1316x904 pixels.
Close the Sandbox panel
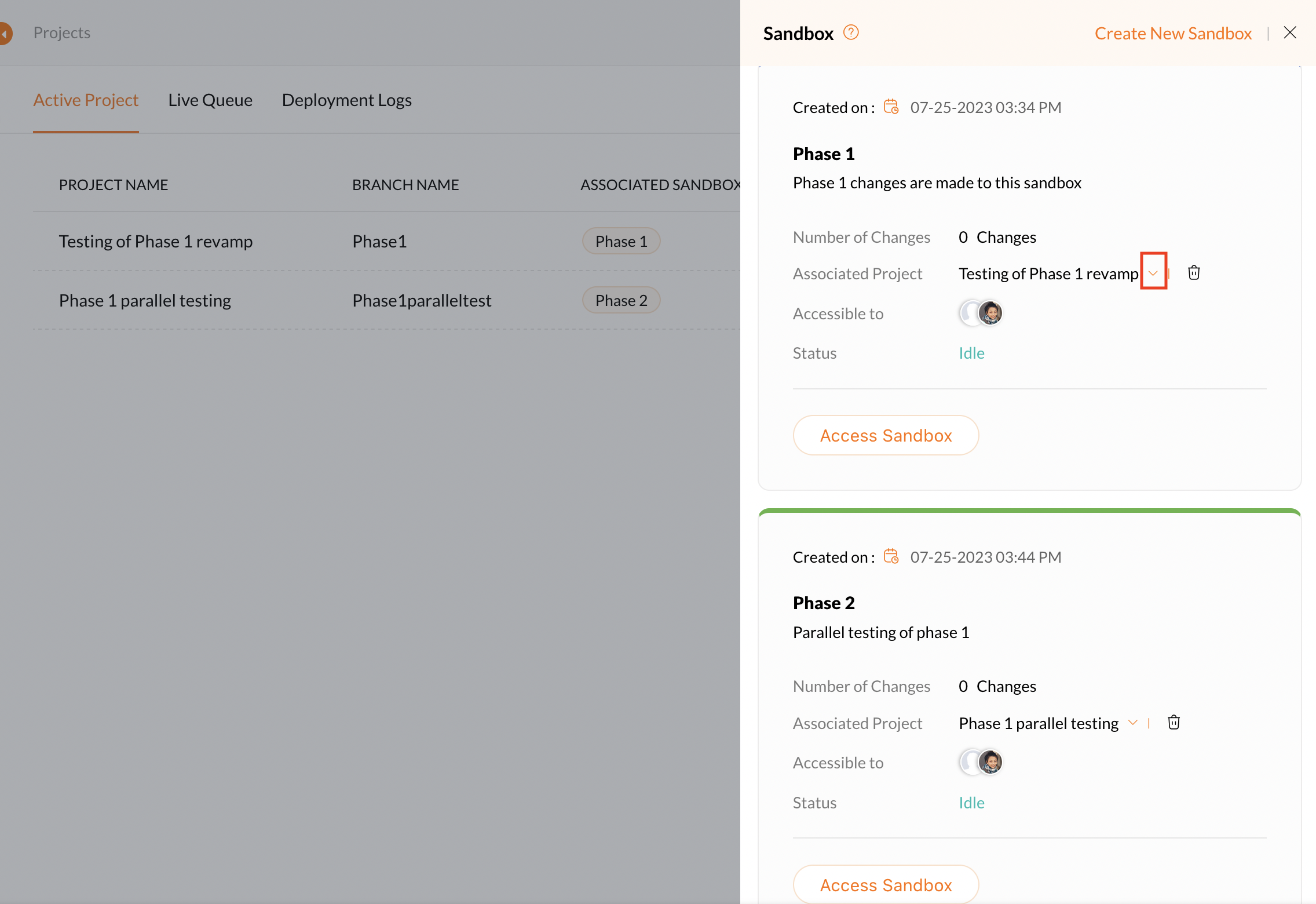(x=1290, y=32)
